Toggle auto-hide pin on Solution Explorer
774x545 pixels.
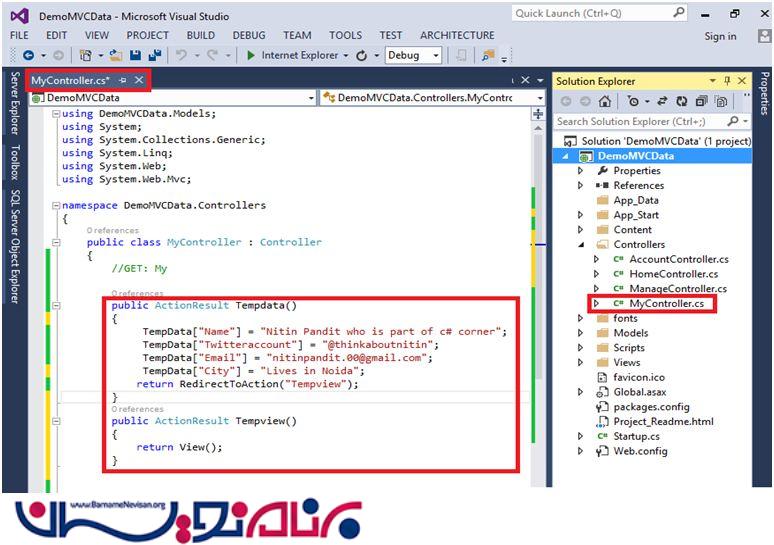(726, 81)
